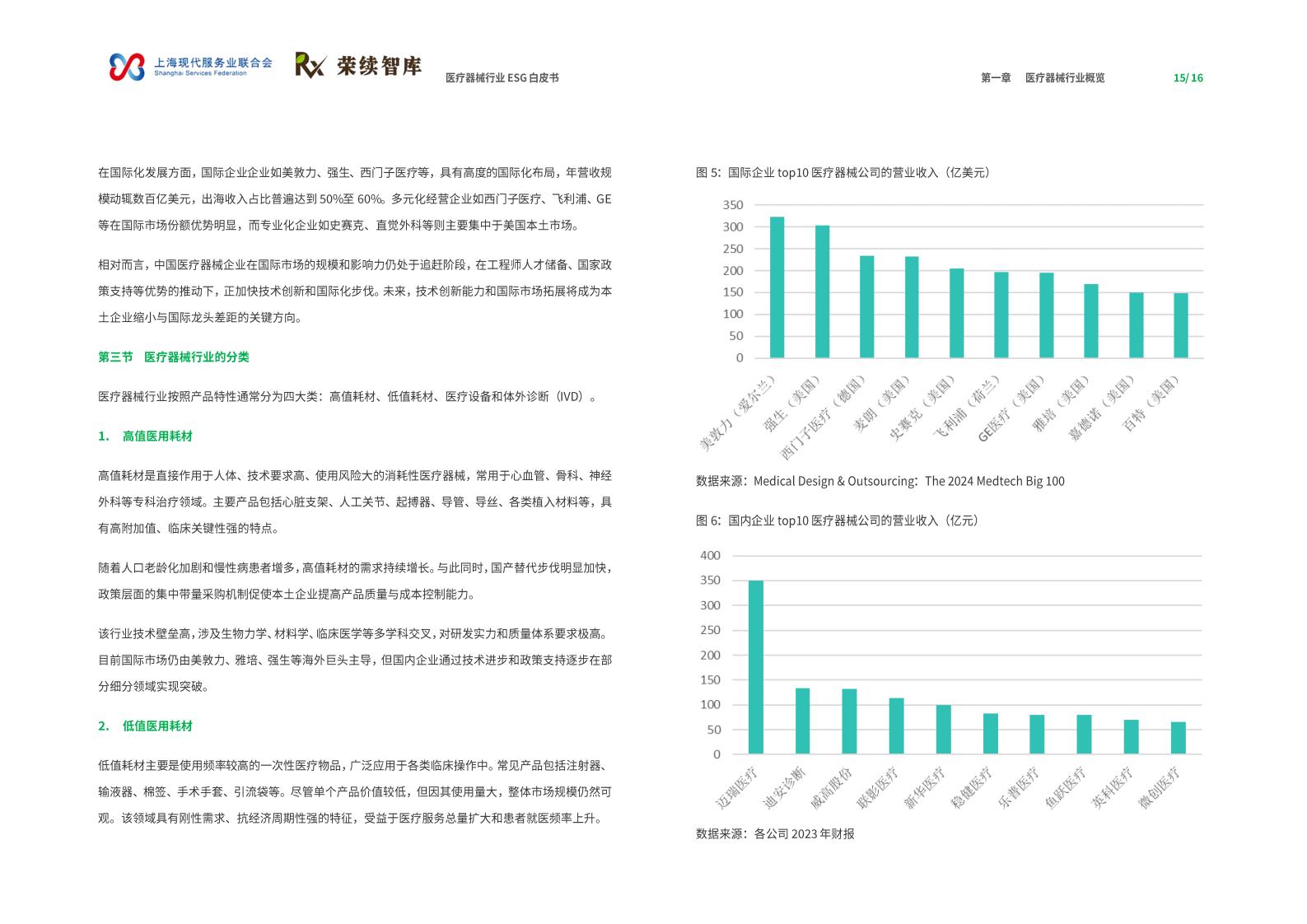Click the 百特 bar in figure 5
The width and height of the screenshot is (1307, 924).
(1181, 325)
